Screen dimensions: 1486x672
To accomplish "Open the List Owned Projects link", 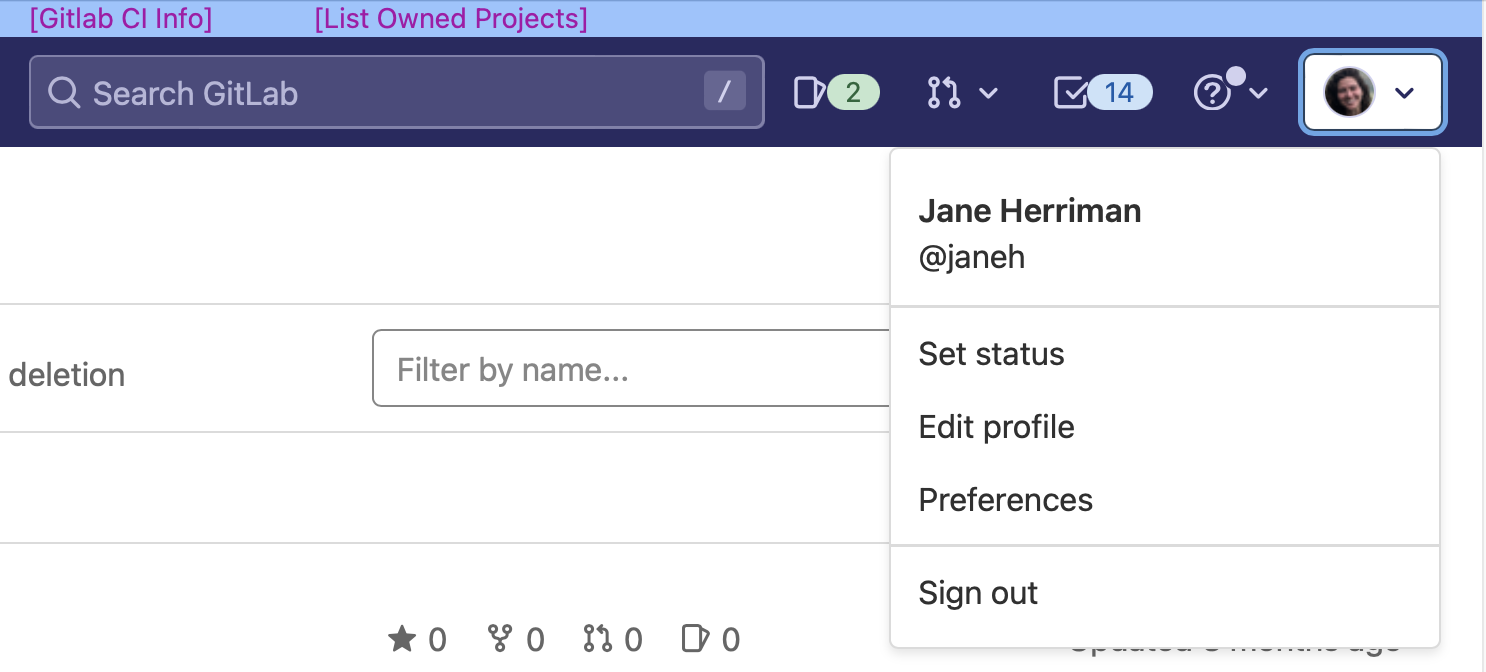I will pyautogui.click(x=451, y=19).
